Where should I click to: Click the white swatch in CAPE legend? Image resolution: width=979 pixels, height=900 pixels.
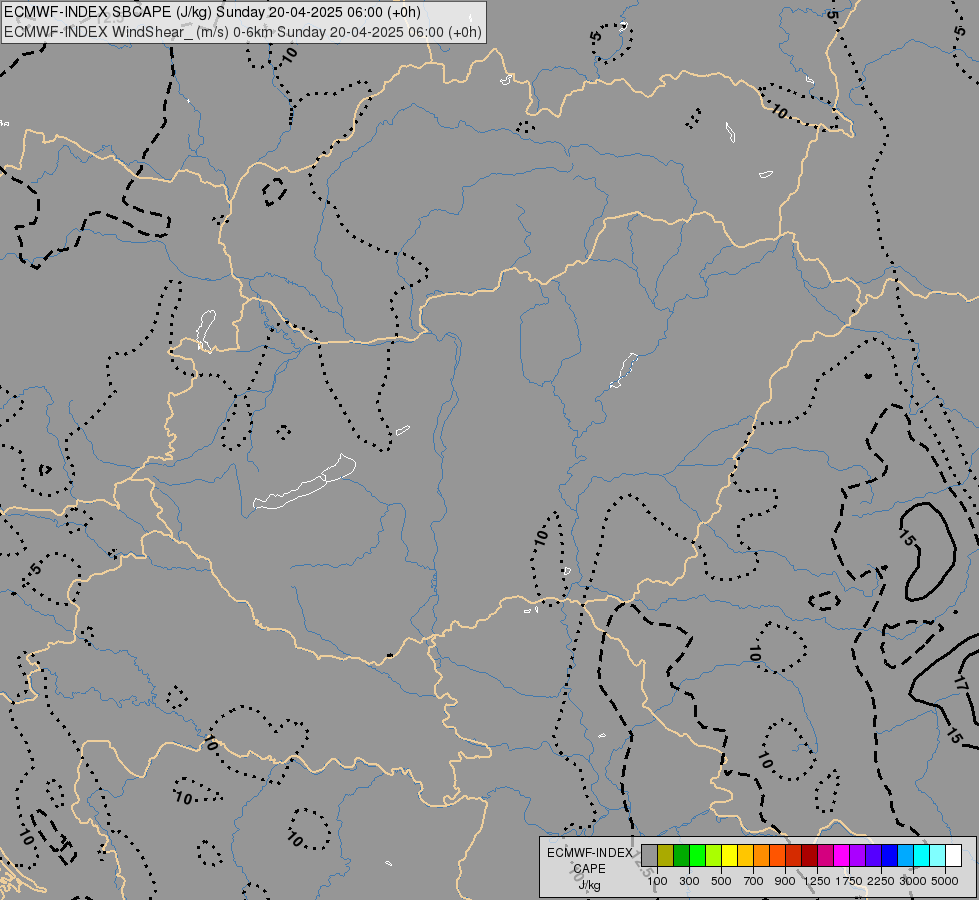click(953, 855)
